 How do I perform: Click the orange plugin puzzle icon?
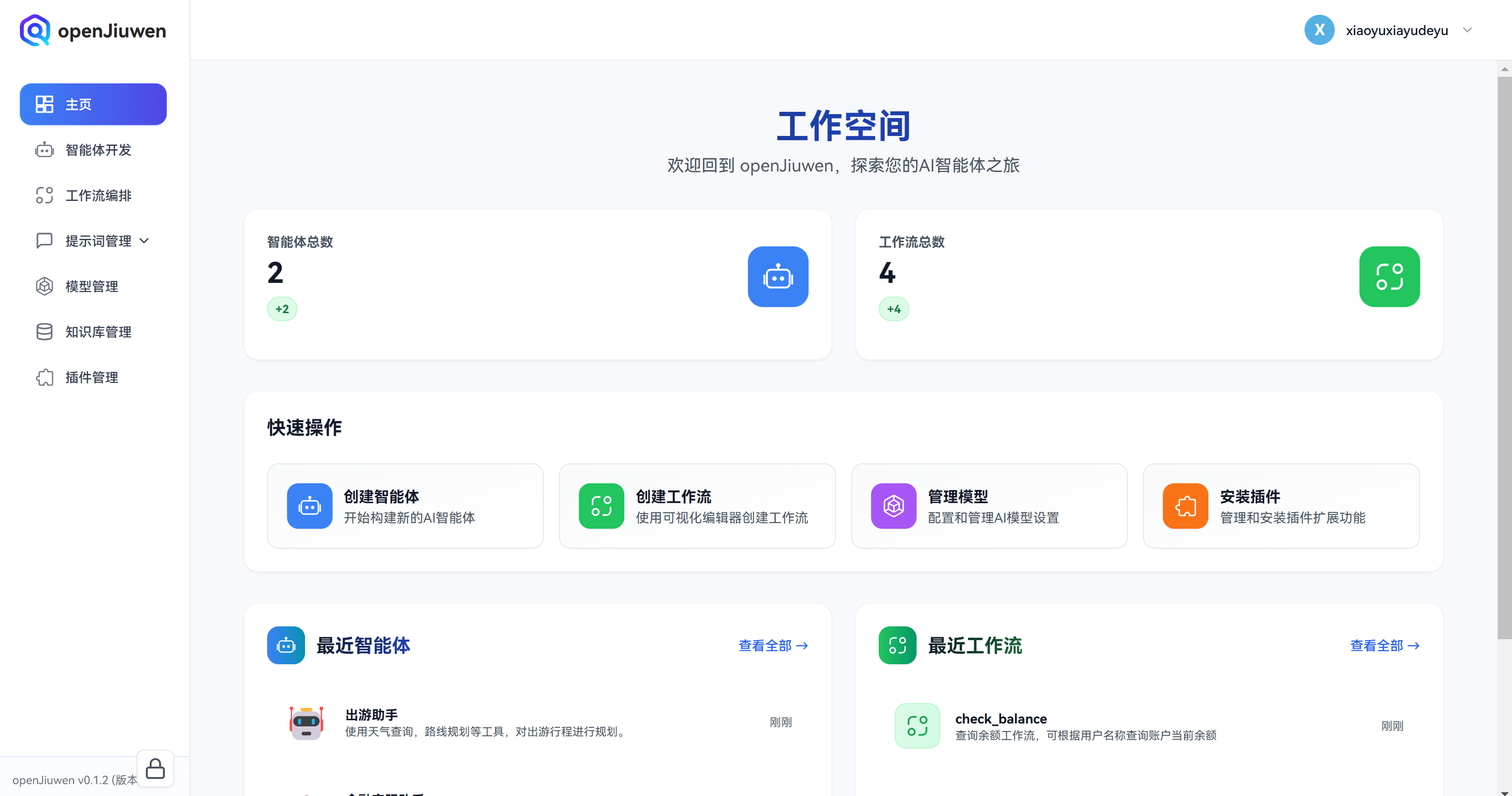point(1185,506)
